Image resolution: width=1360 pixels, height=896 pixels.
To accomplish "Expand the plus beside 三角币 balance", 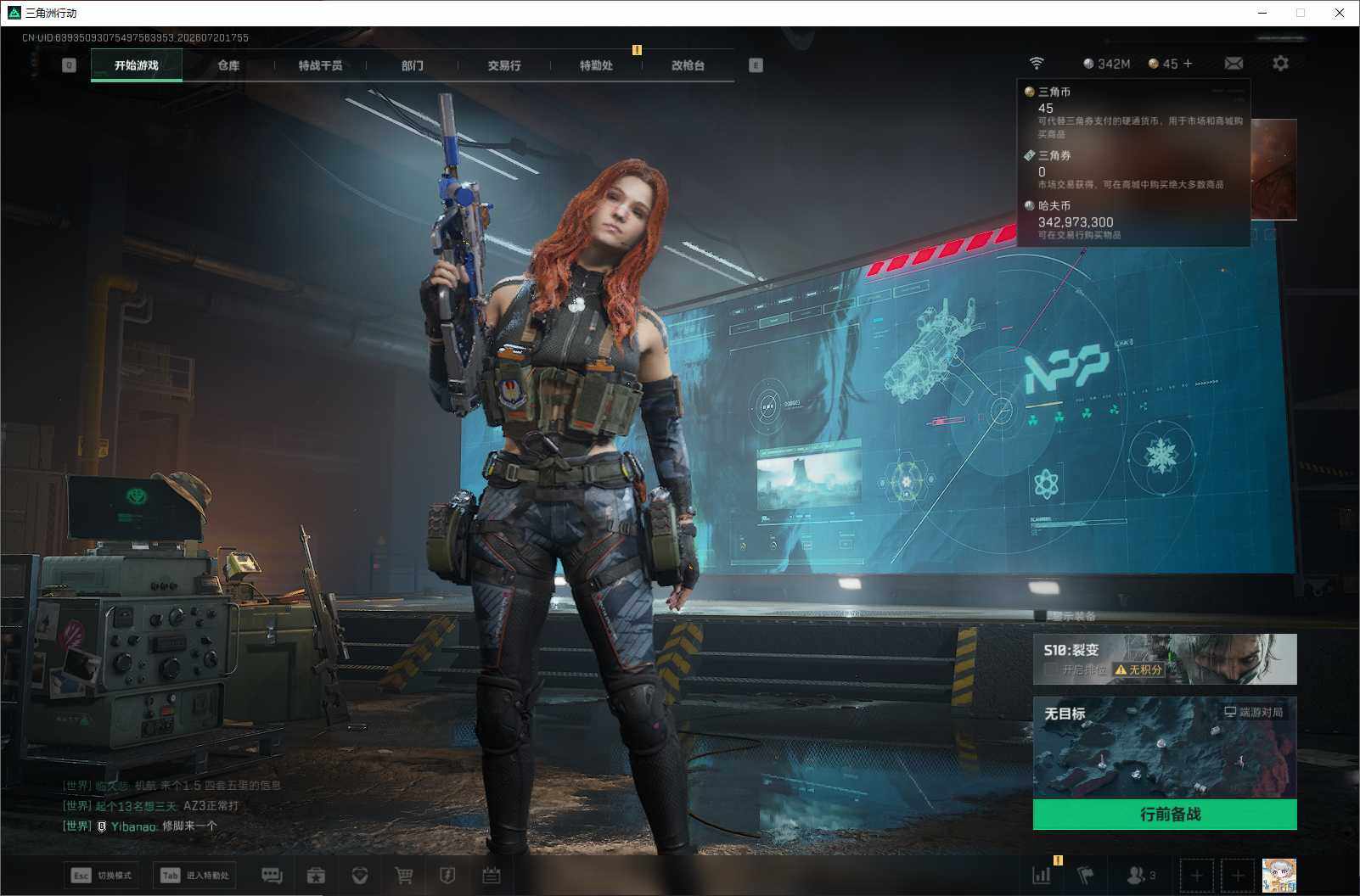I will (1188, 64).
